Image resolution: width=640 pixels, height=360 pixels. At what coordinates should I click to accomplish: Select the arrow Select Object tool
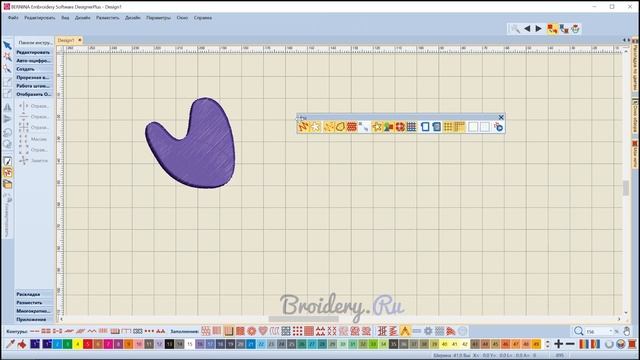click(7, 46)
